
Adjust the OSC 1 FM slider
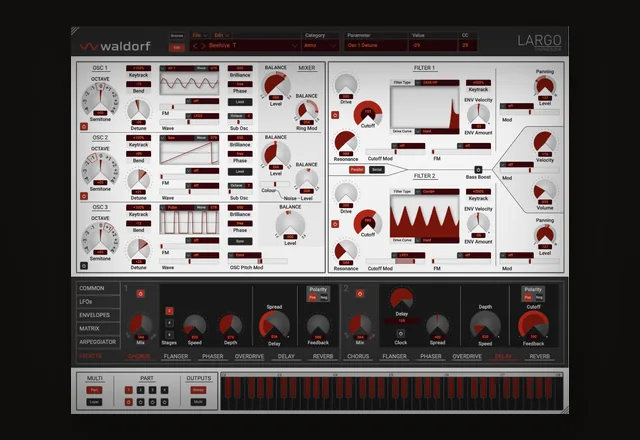pos(188,107)
